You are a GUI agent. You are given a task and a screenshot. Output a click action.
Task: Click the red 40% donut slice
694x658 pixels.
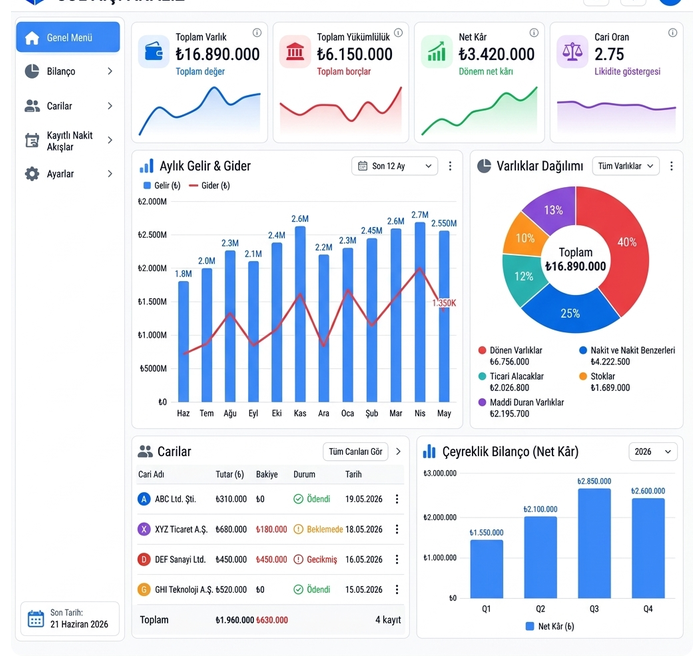627,242
